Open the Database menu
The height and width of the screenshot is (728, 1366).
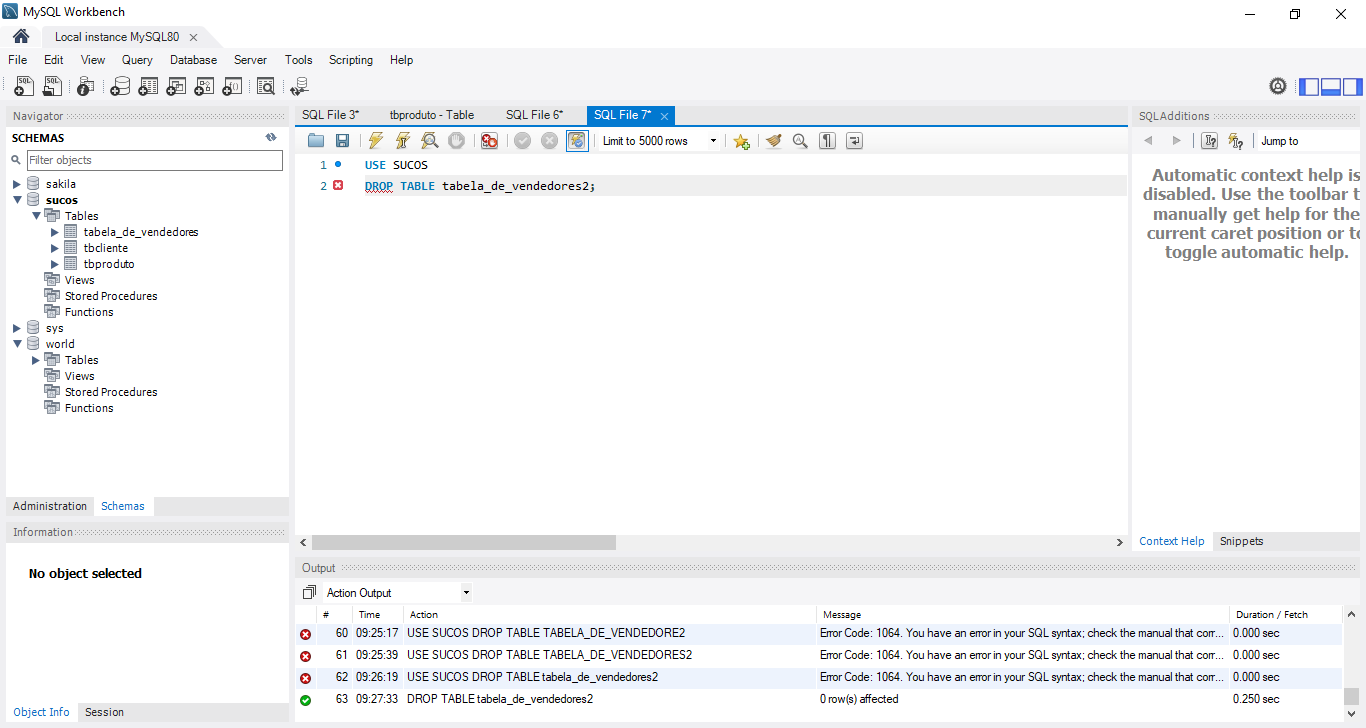coord(193,60)
